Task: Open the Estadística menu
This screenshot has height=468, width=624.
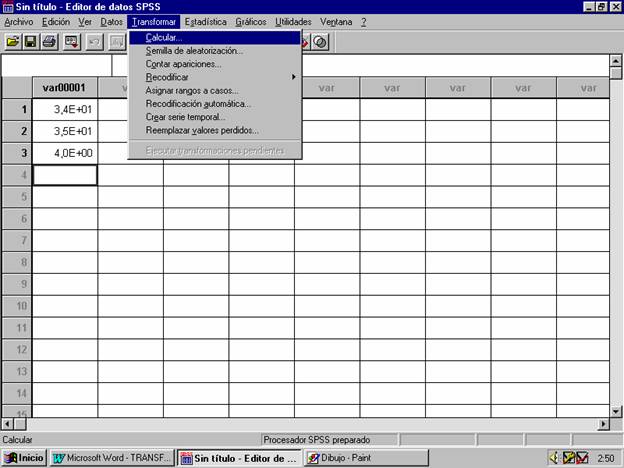Action: [x=205, y=21]
